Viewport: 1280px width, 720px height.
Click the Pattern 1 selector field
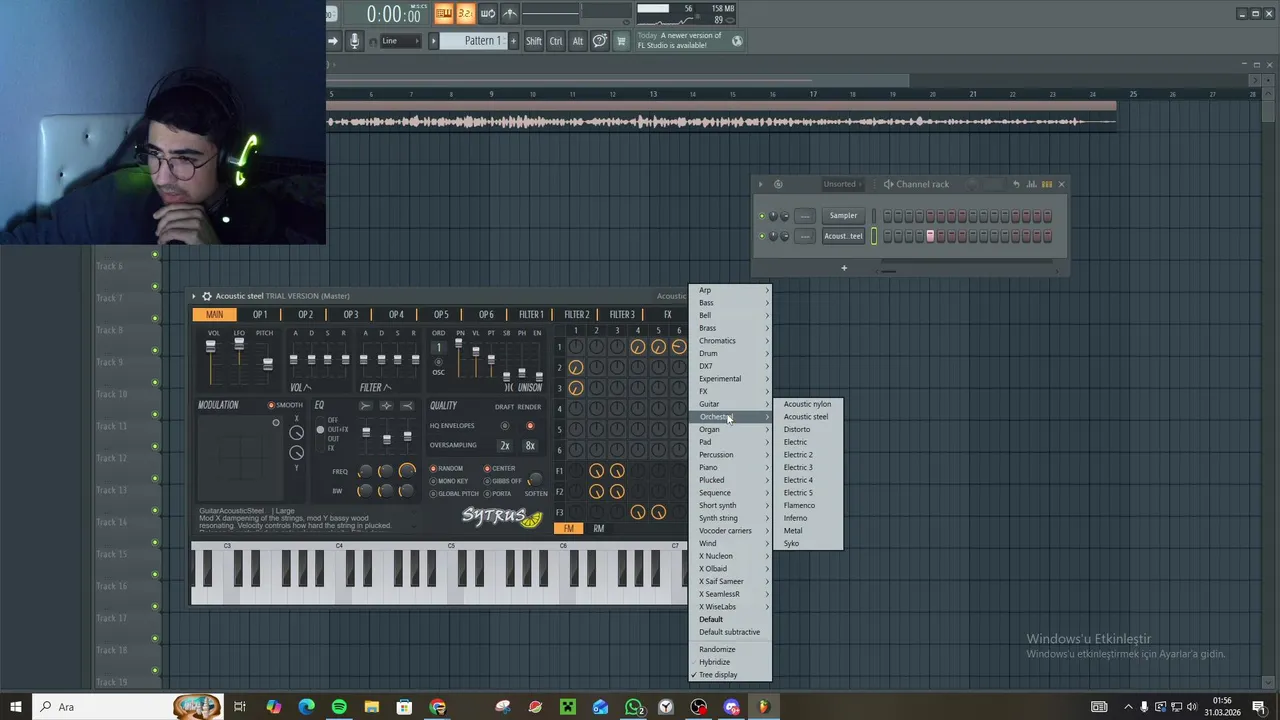[x=474, y=41]
